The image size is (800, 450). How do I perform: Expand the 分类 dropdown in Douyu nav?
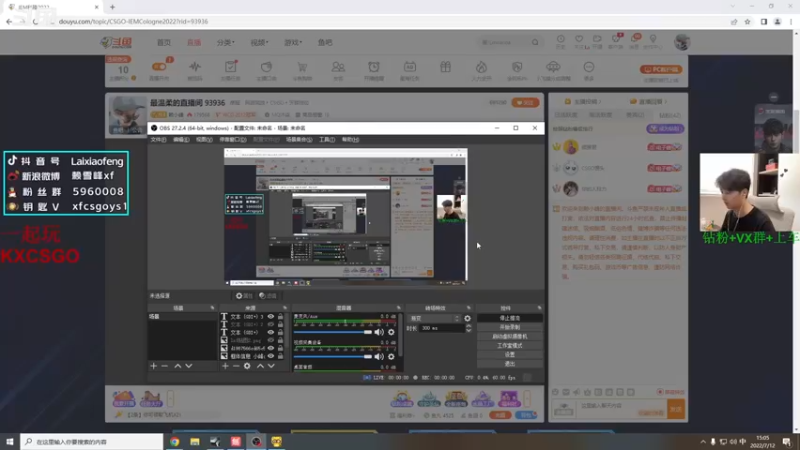[226, 42]
